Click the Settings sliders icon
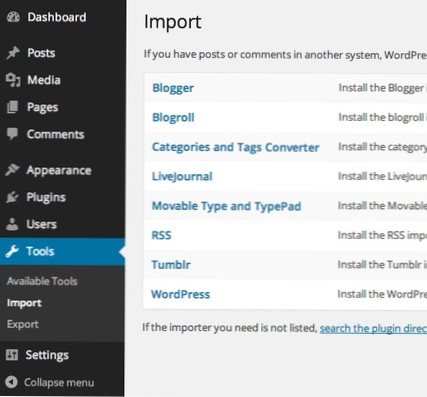 (12, 355)
